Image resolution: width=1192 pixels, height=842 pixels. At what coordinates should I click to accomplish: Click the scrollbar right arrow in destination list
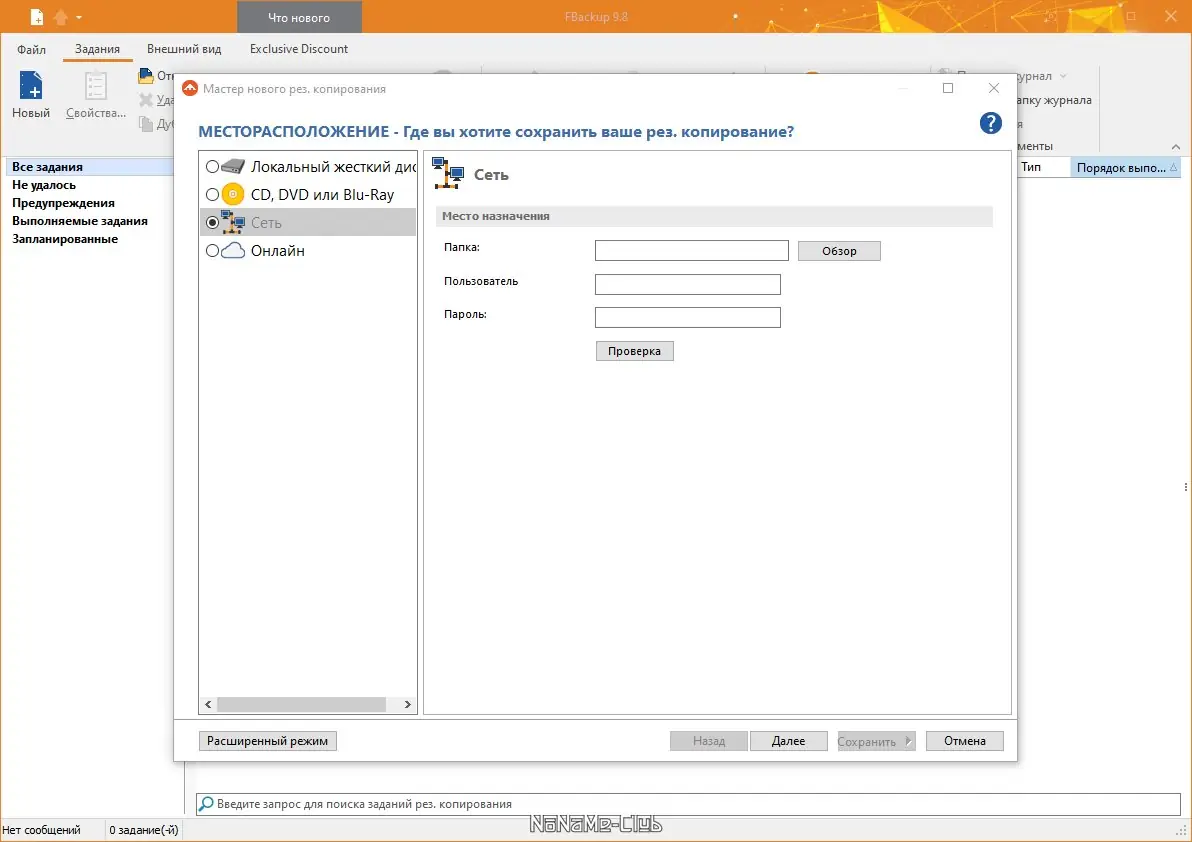[407, 704]
